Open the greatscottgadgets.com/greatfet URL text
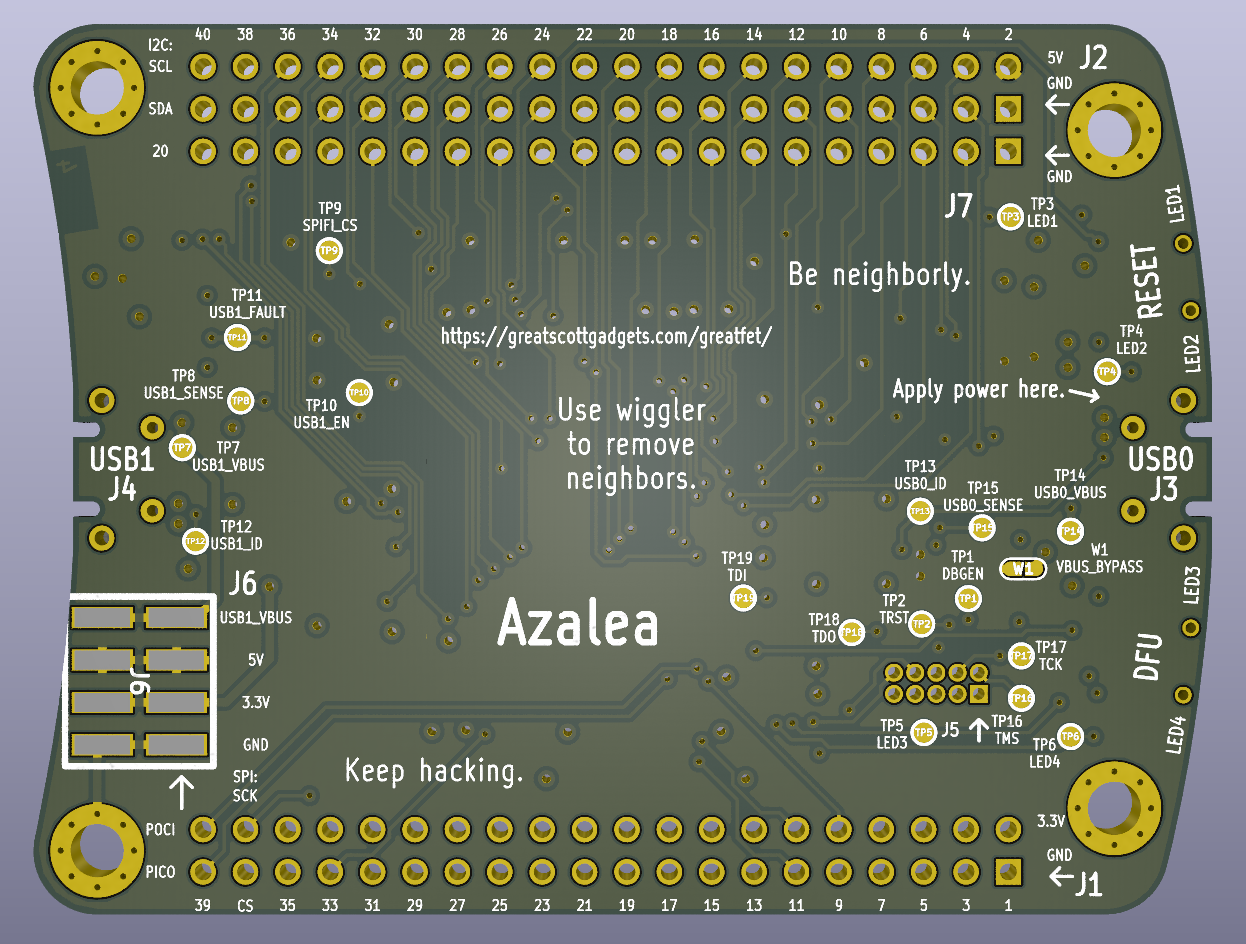The width and height of the screenshot is (1246, 944). [x=607, y=336]
